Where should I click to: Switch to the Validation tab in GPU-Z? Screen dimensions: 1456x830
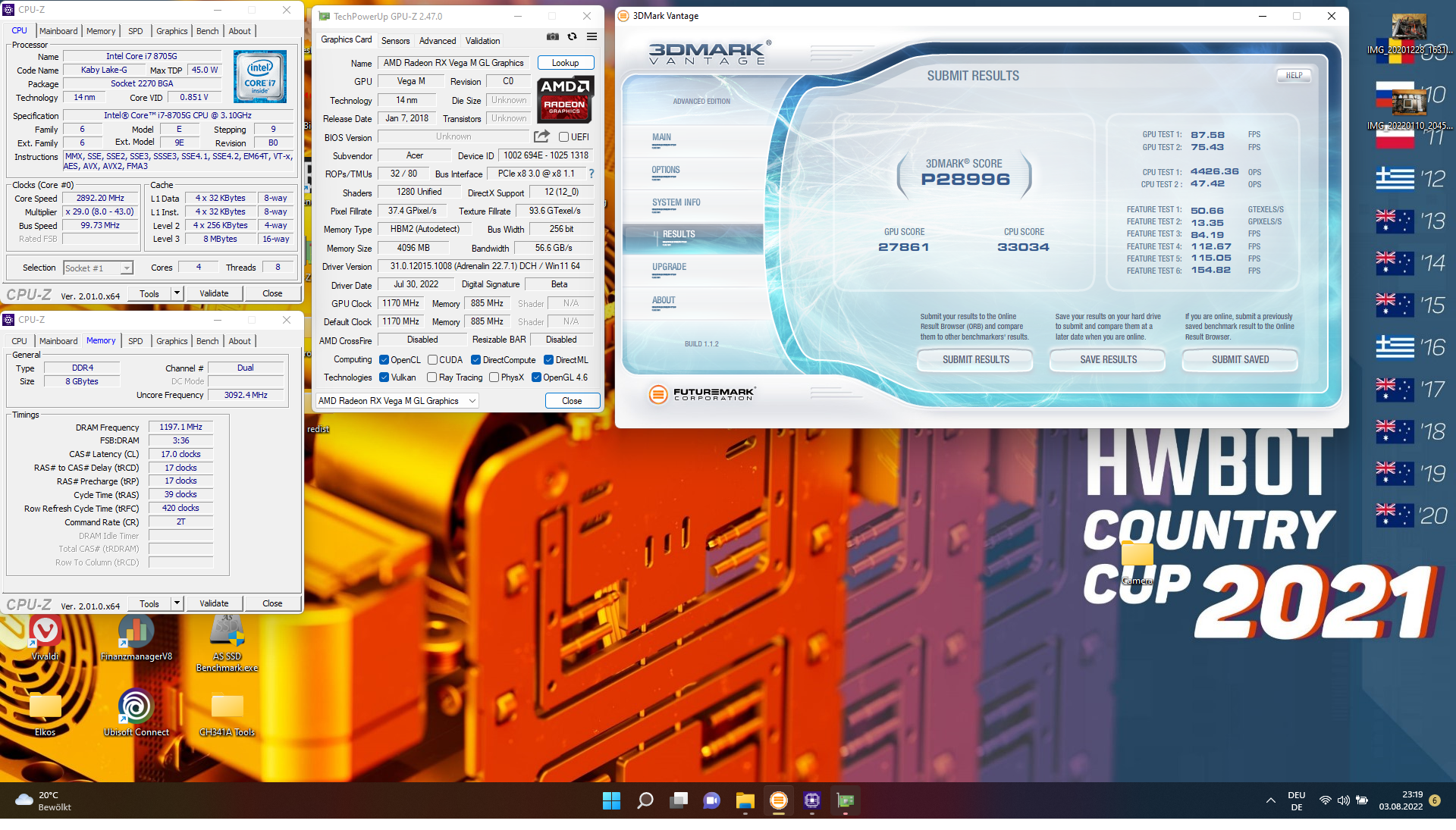(x=482, y=41)
